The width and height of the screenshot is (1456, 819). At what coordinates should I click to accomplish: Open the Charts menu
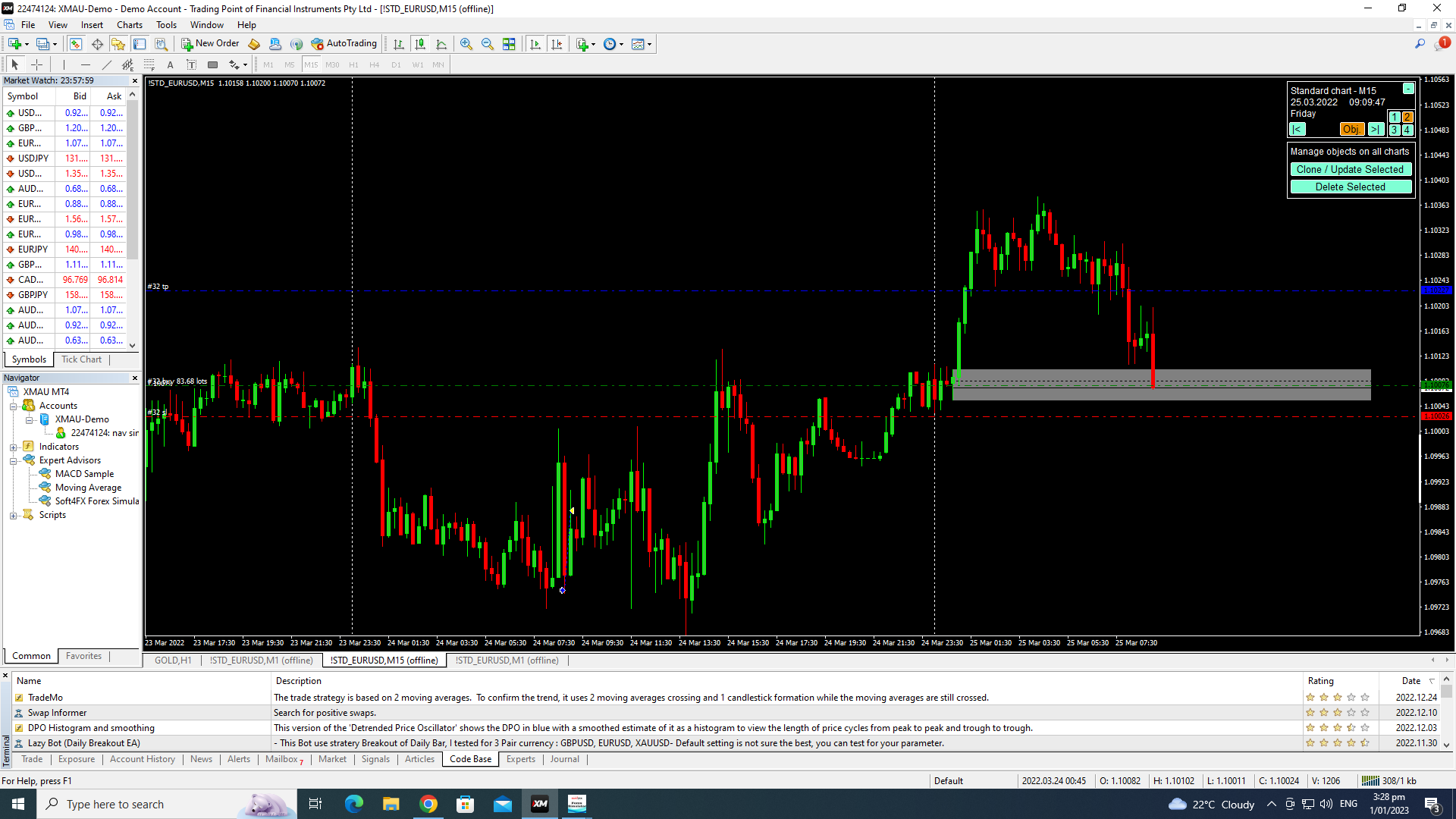129,25
